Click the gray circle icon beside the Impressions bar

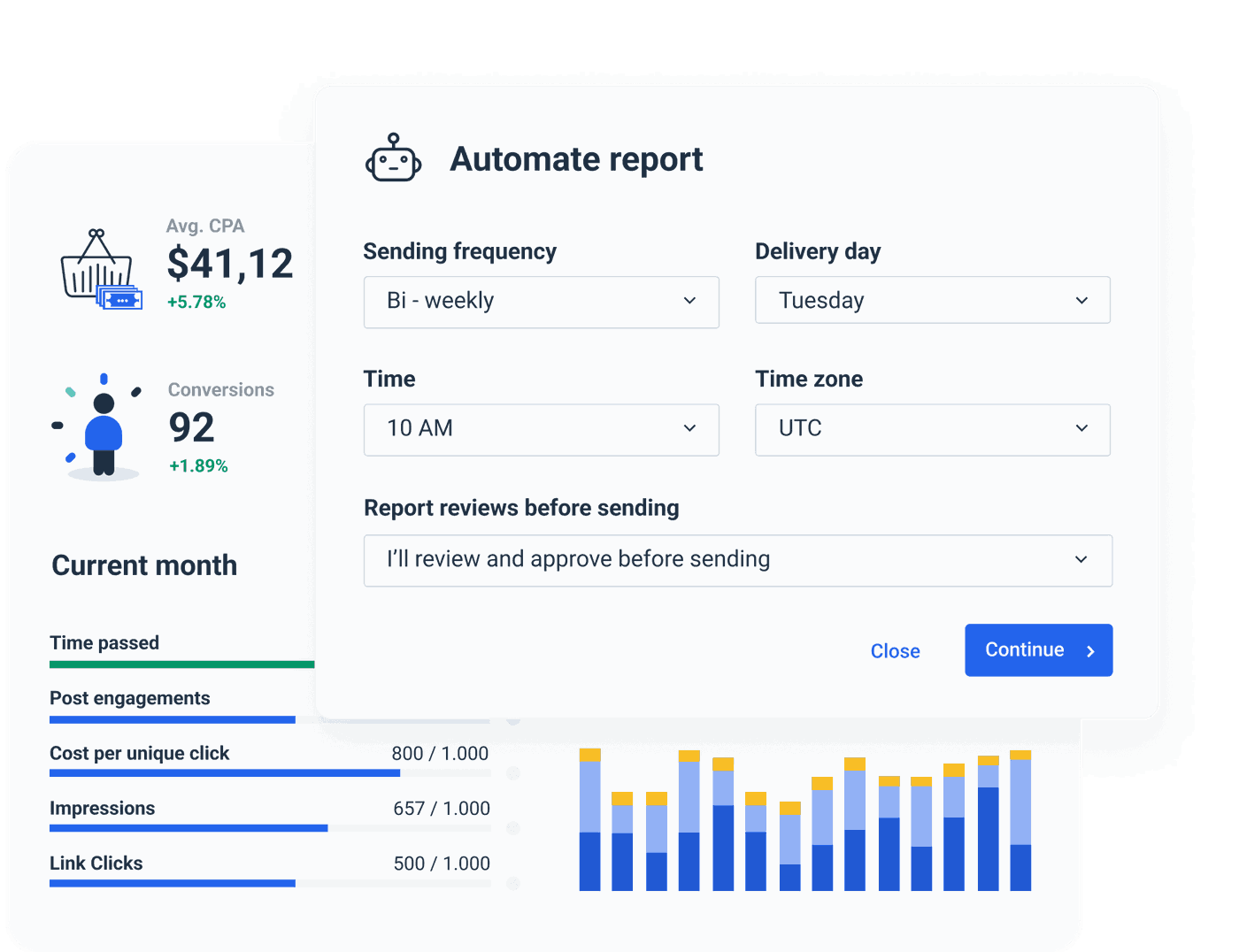[x=513, y=828]
